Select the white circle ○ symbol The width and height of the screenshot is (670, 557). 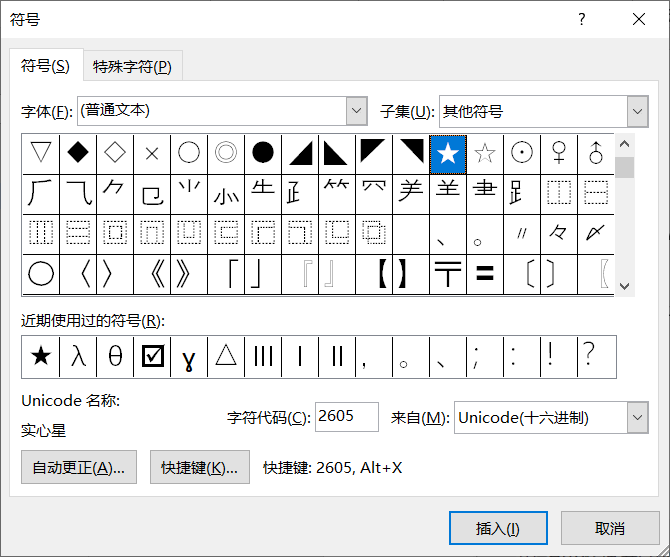pyautogui.click(x=189, y=153)
